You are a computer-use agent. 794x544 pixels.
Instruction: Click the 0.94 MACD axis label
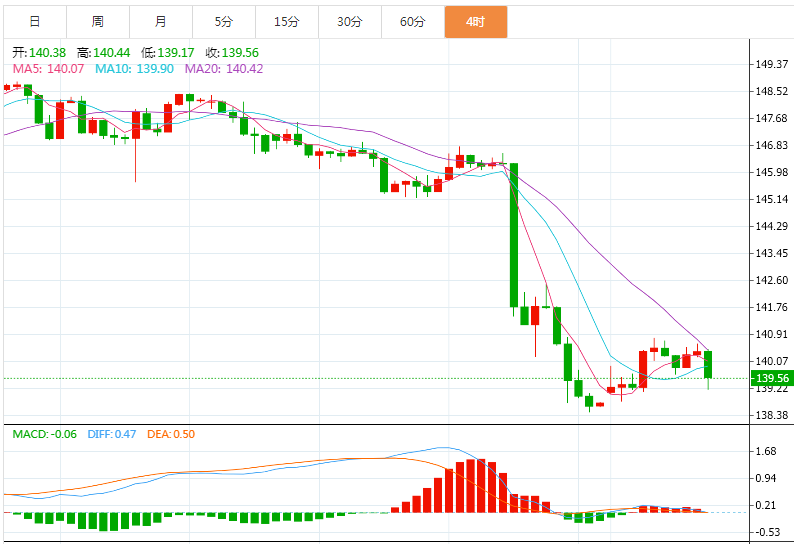(x=766, y=478)
